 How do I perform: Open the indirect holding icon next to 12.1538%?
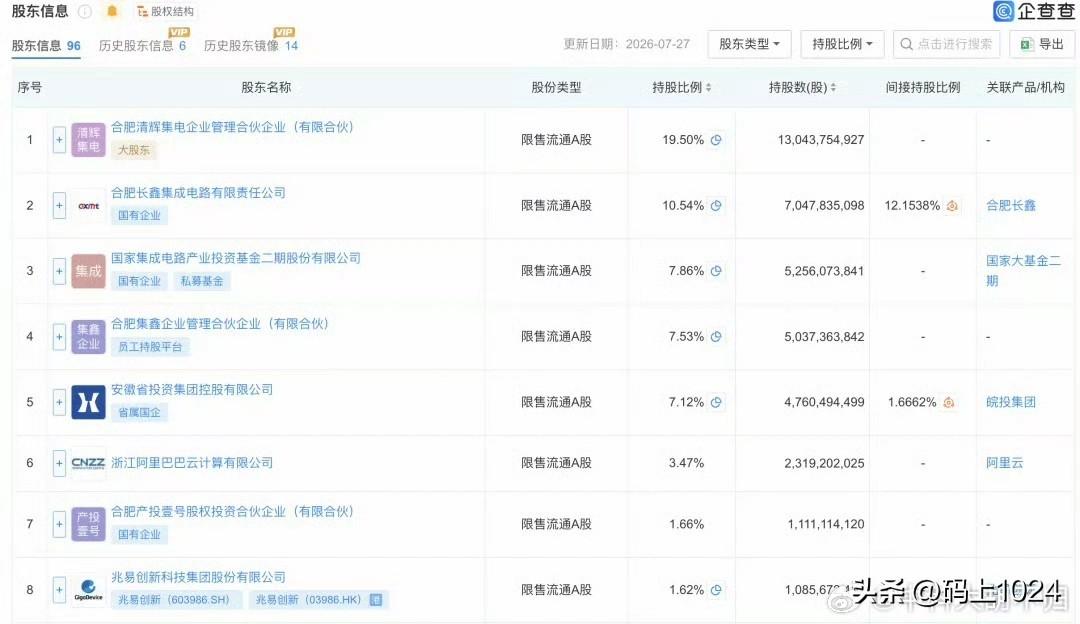pyautogui.click(x=952, y=205)
